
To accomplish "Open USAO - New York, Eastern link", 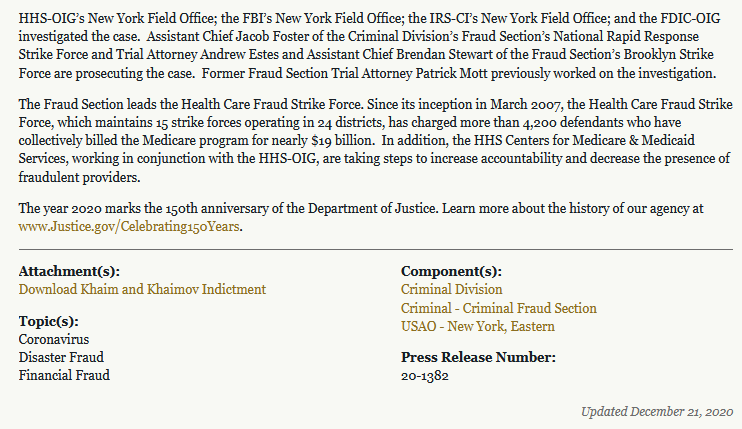I will [477, 326].
